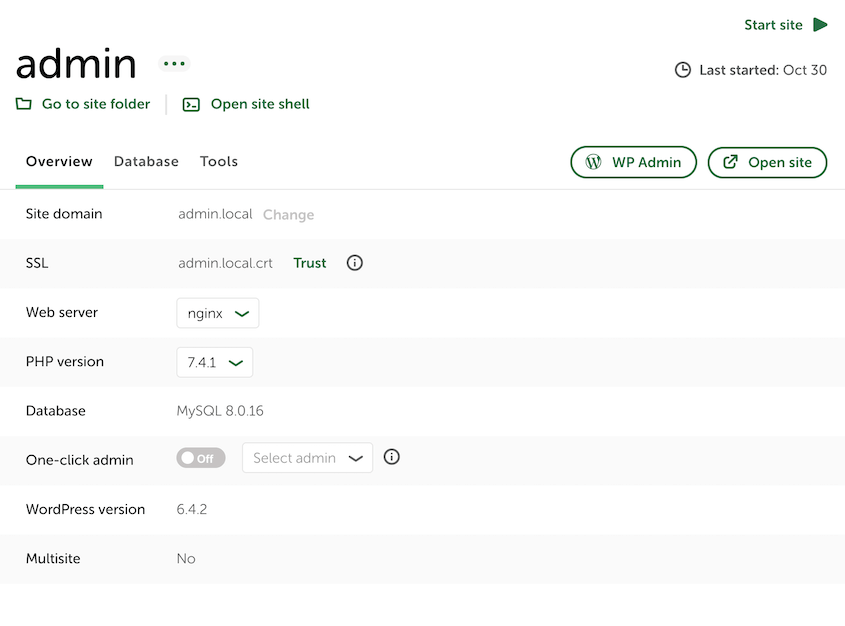Open the Select admin dropdown
This screenshot has width=845, height=626.
coord(307,458)
